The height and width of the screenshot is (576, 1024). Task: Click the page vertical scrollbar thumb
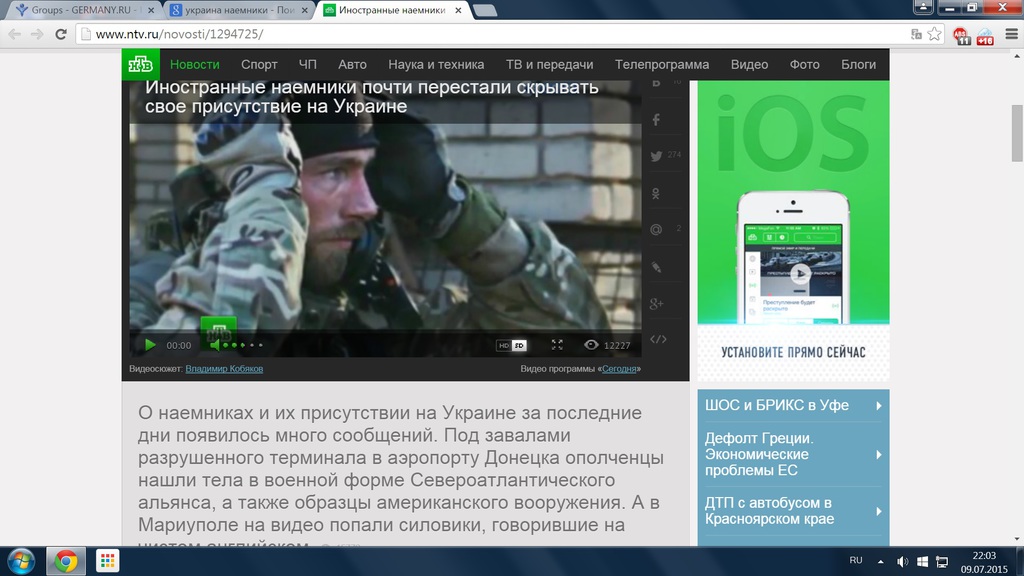pos(1017,133)
